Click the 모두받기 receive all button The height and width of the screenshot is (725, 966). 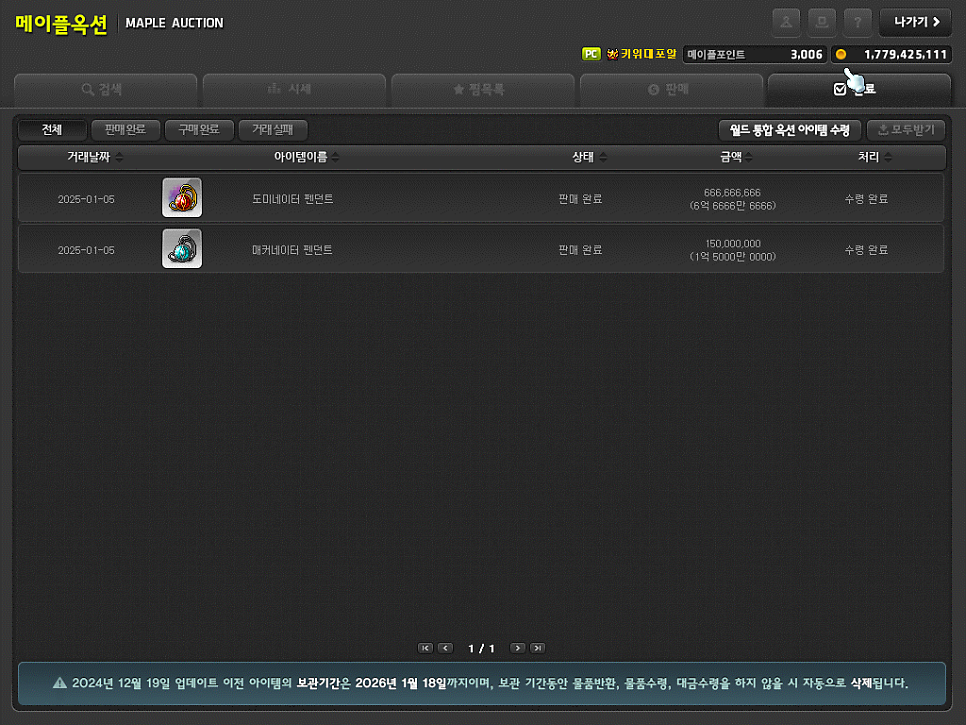tap(906, 130)
